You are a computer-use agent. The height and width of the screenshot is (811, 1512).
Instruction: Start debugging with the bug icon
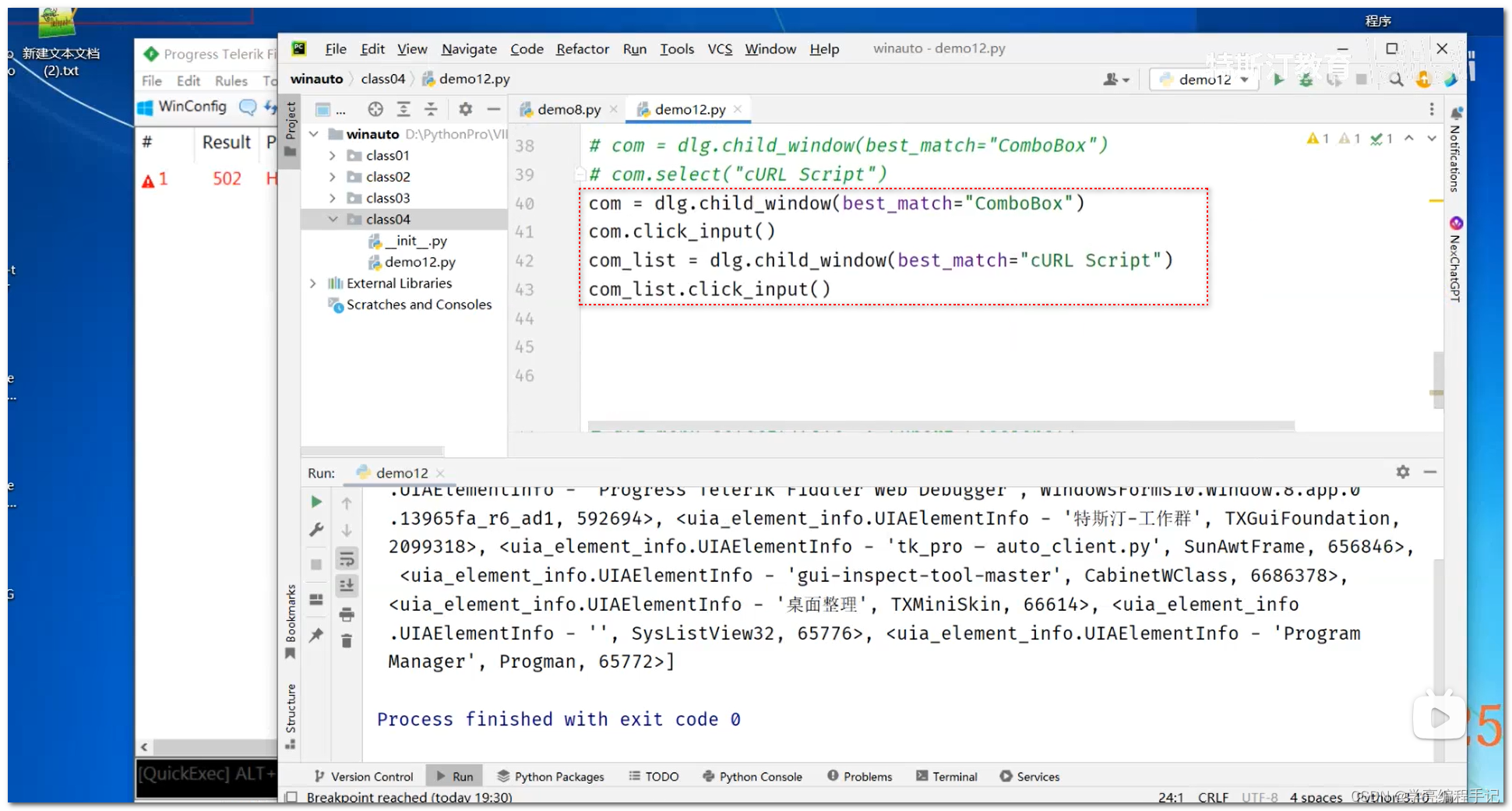[1307, 79]
